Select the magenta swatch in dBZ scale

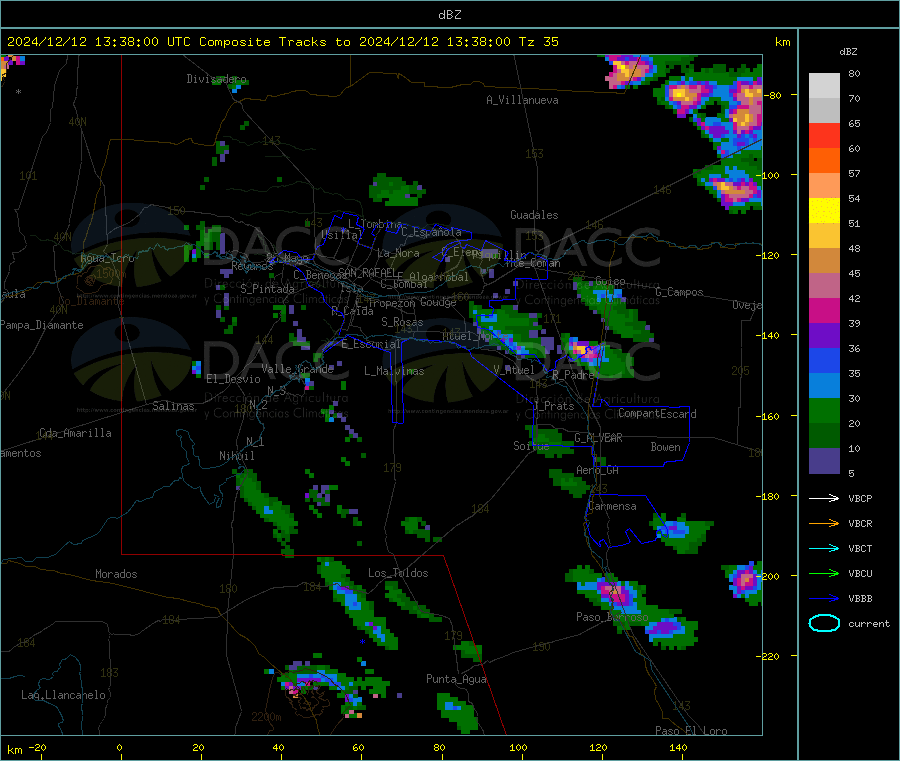pyautogui.click(x=824, y=310)
